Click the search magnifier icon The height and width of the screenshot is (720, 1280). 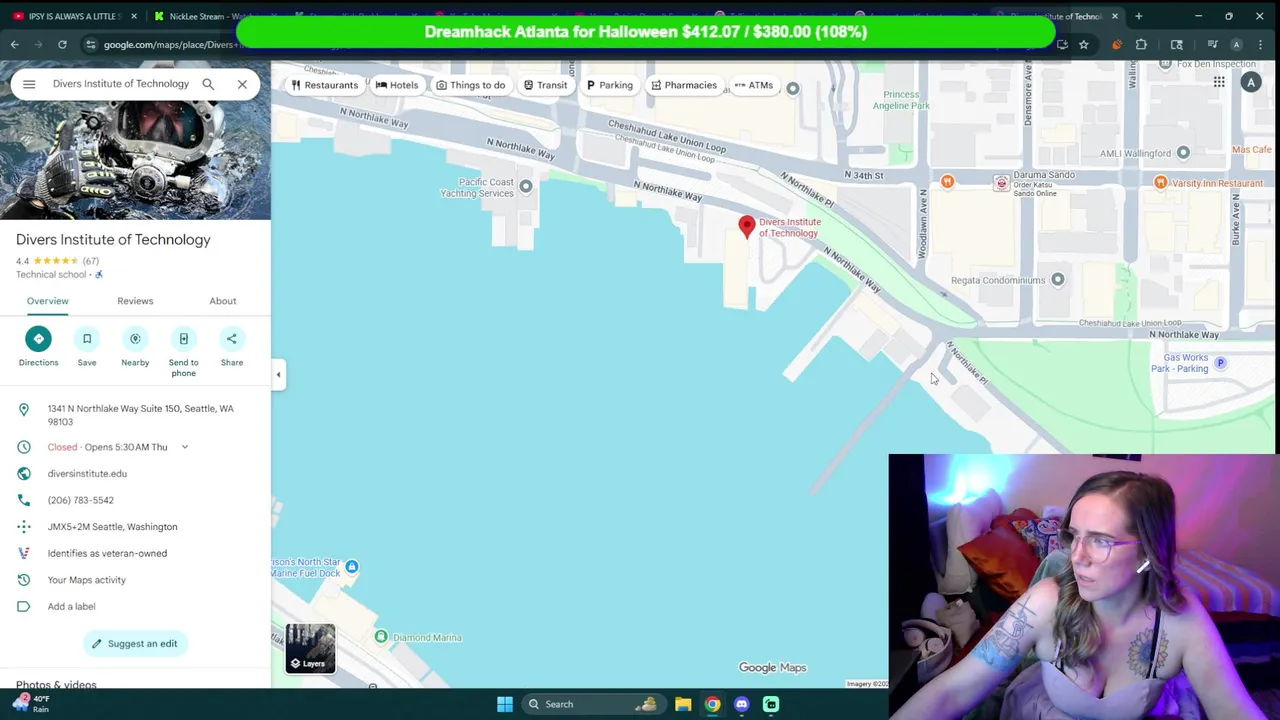coord(208,84)
